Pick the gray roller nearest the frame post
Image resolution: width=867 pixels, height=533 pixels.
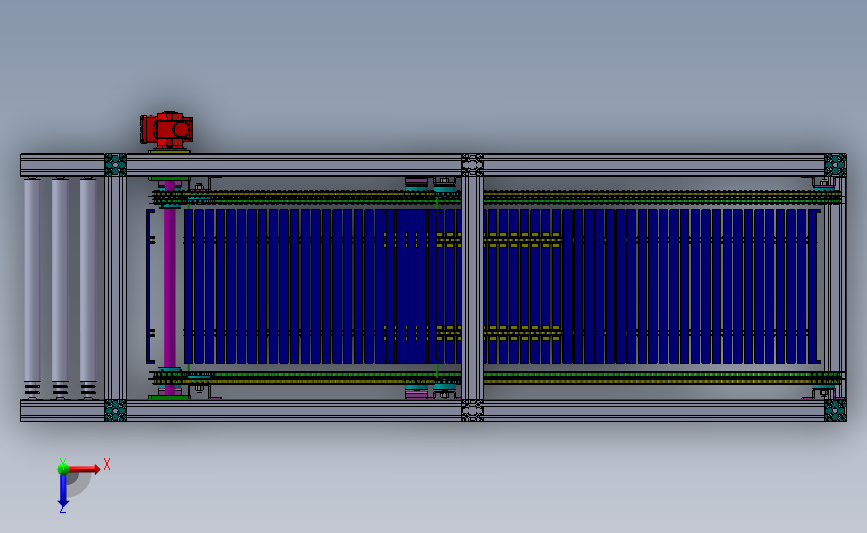[88, 286]
